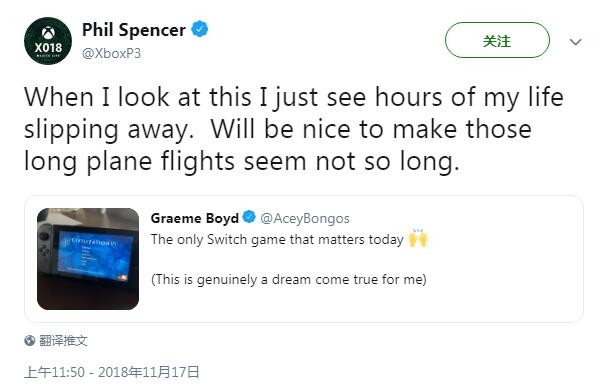Follow Phil Spencer with the 关注 button
The height and width of the screenshot is (391, 604).
coord(497,40)
